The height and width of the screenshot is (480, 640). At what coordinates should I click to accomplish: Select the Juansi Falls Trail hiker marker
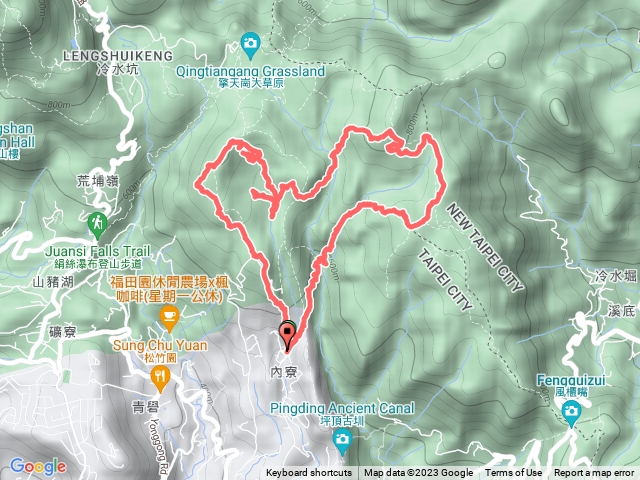pyautogui.click(x=97, y=226)
